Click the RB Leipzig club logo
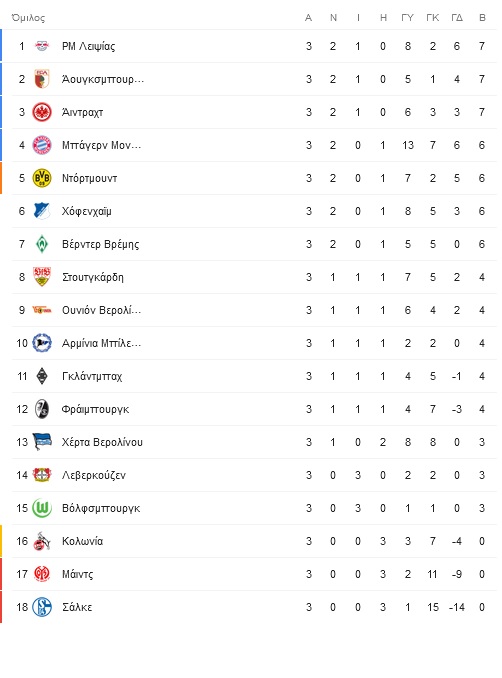 [x=42, y=46]
